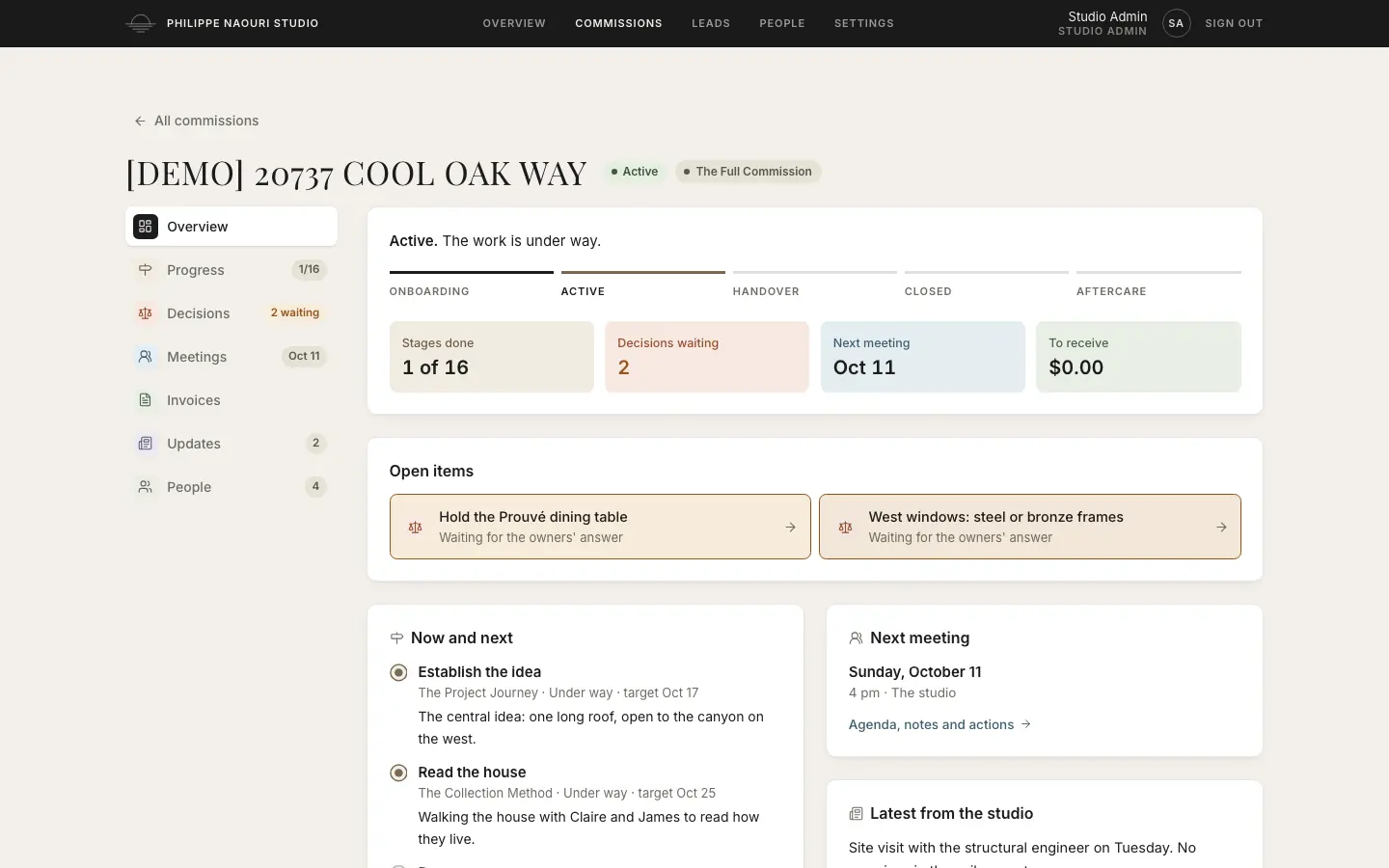The image size is (1389, 868).
Task: Open the Leads nav item
Action: coord(711,23)
